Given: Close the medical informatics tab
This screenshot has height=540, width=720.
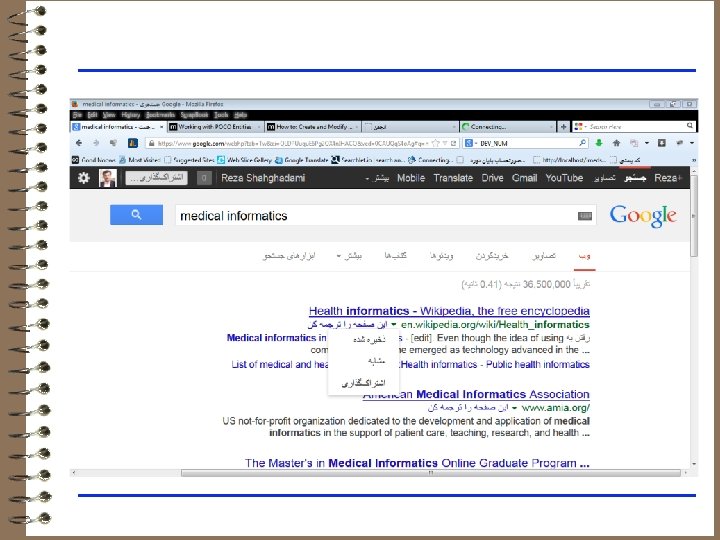Looking at the screenshot, I should pos(162,127).
